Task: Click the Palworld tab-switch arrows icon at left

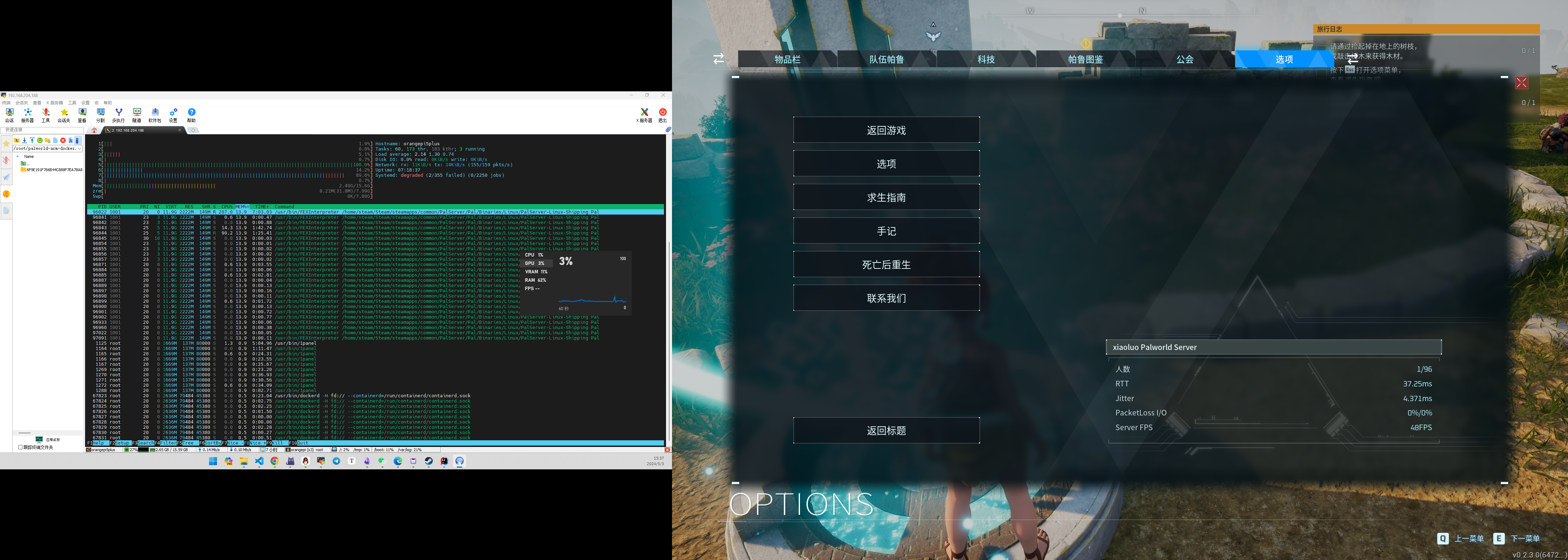Action: point(718,58)
